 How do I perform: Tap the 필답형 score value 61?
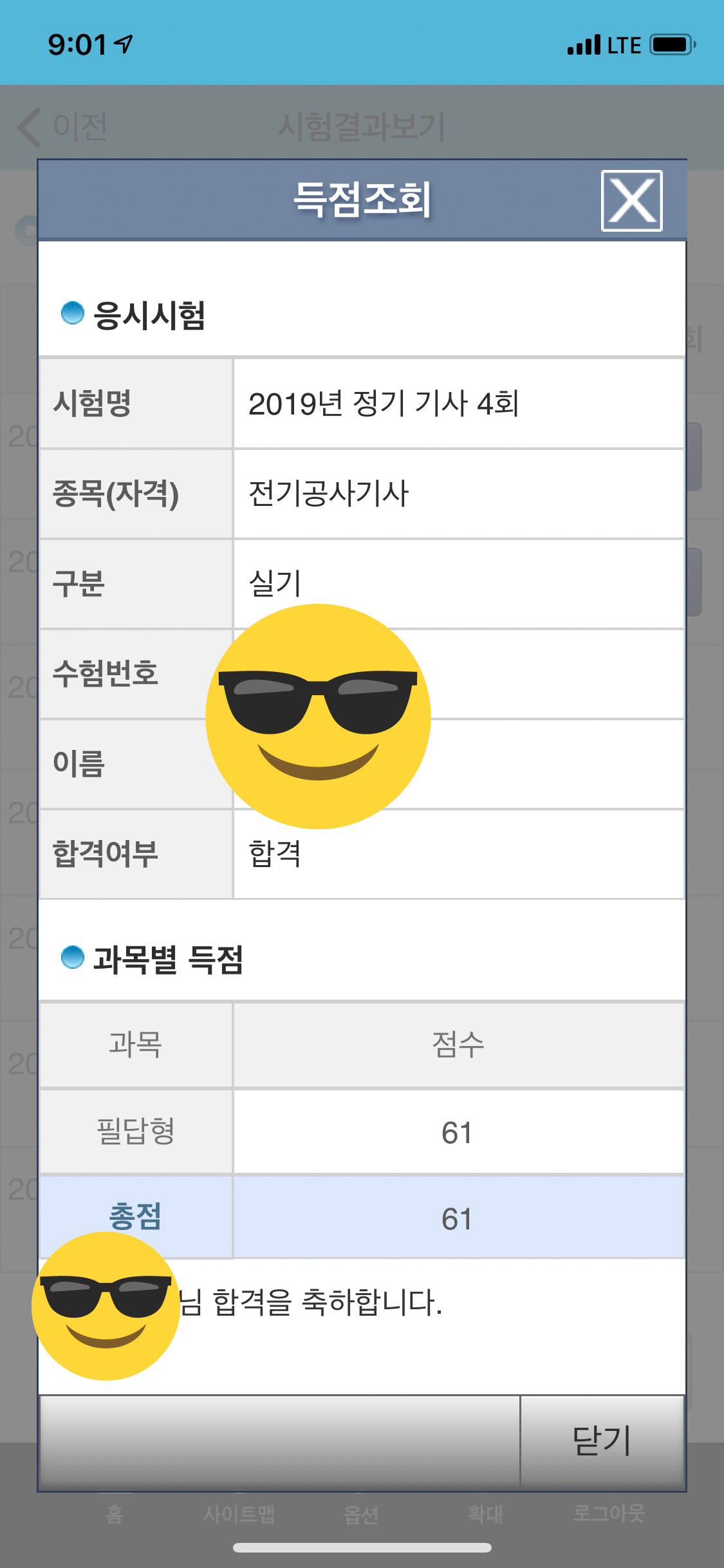[457, 1132]
